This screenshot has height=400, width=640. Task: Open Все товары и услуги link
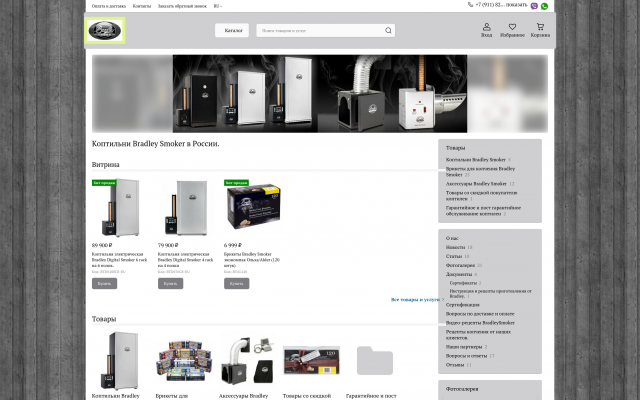coord(417,300)
